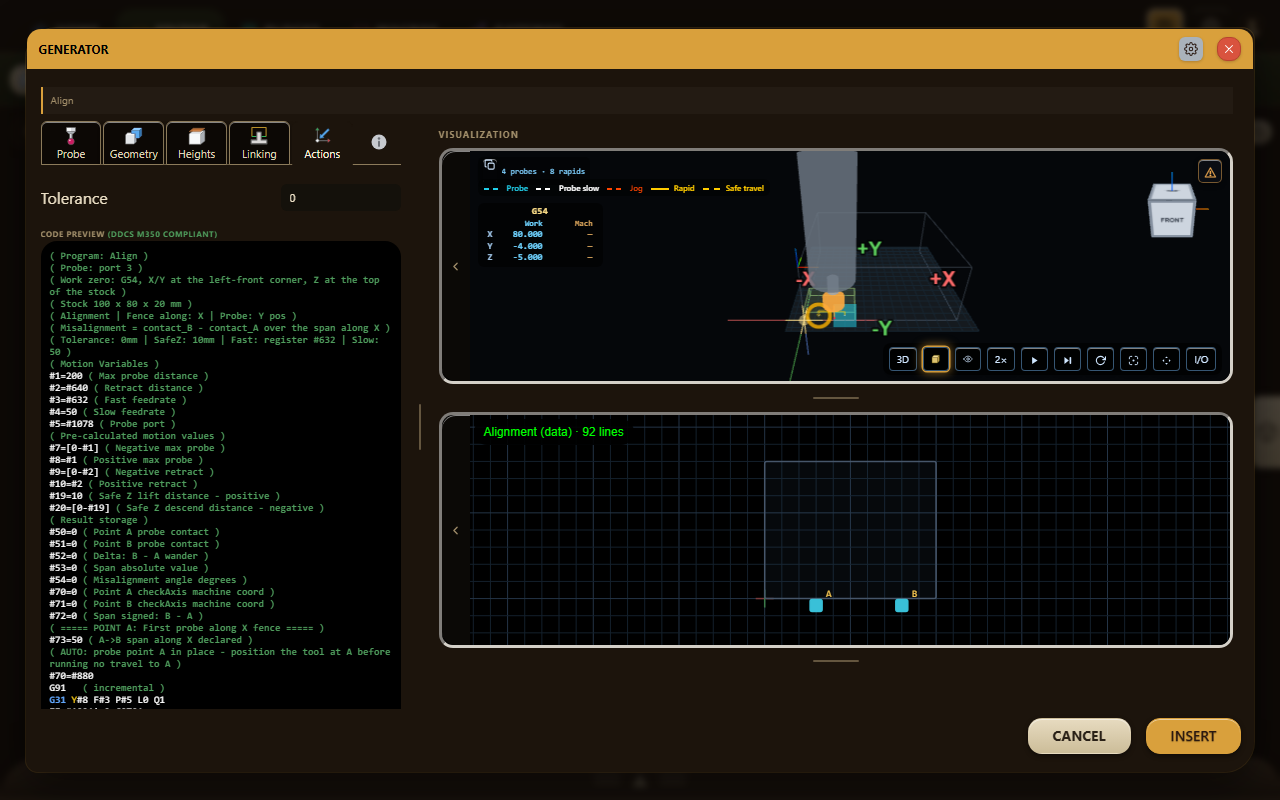Play the toolpath simulation
The width and height of the screenshot is (1280, 800).
pos(1034,359)
